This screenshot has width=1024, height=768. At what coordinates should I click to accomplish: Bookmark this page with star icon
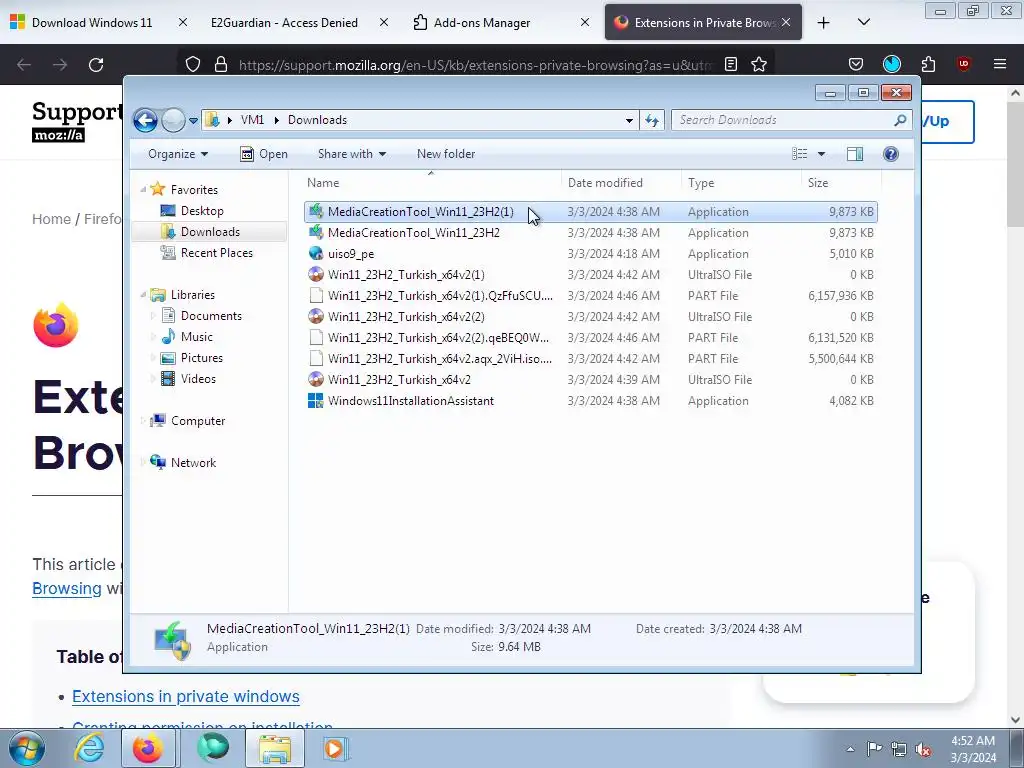coord(759,65)
